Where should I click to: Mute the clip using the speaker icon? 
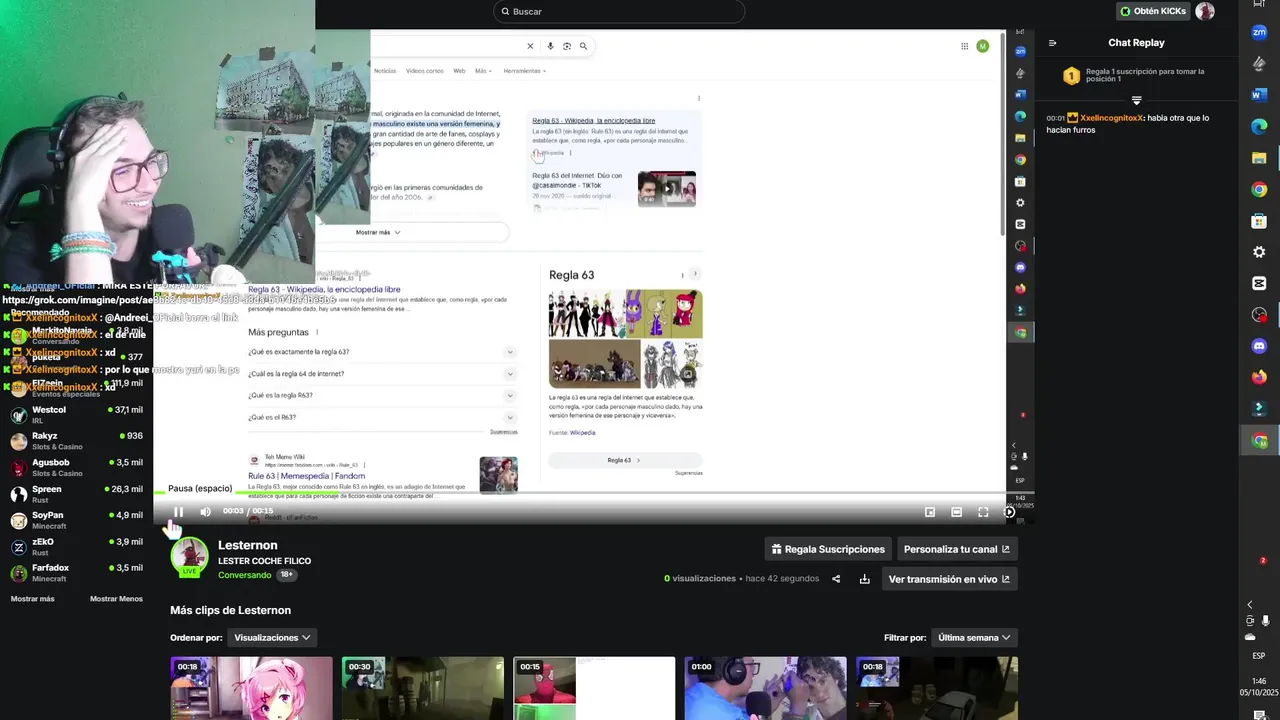pyautogui.click(x=205, y=512)
